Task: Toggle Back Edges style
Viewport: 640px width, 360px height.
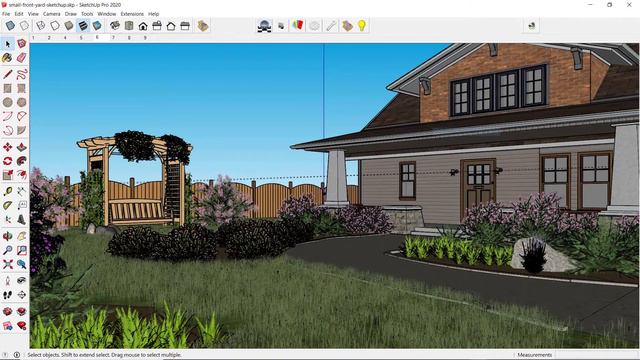Action: 24,26
